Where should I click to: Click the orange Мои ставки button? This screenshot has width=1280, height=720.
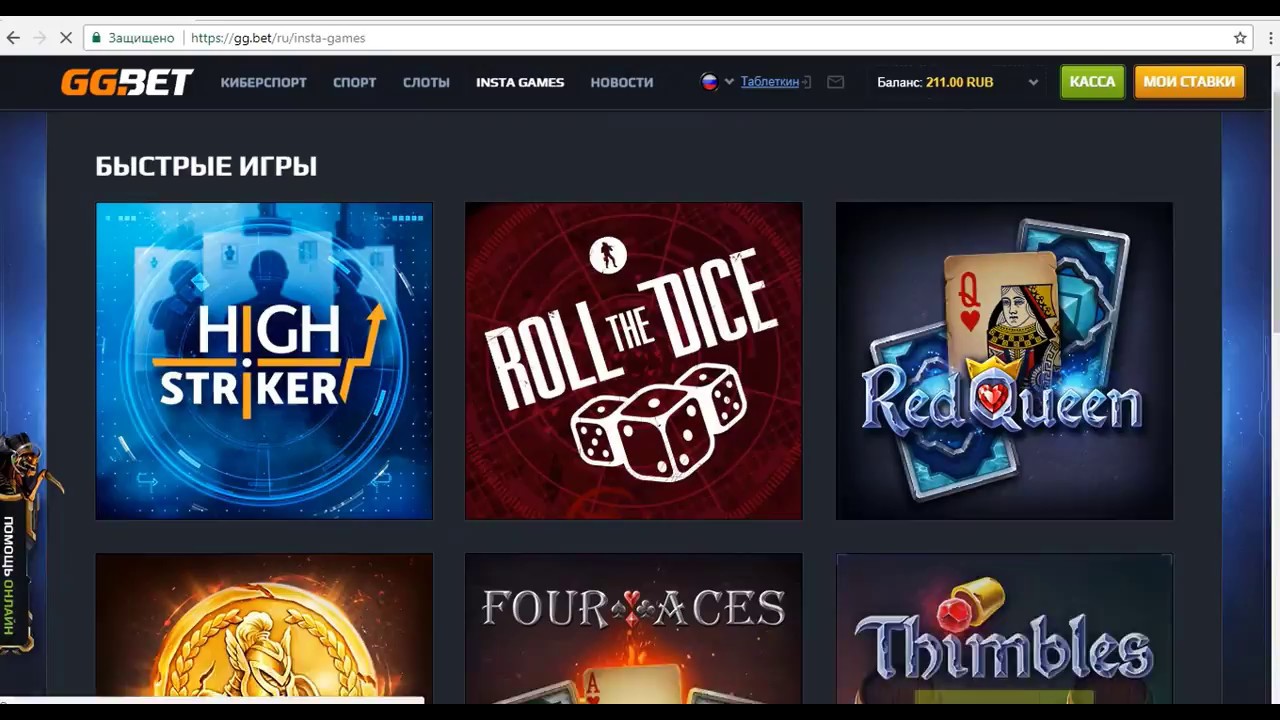(1189, 82)
